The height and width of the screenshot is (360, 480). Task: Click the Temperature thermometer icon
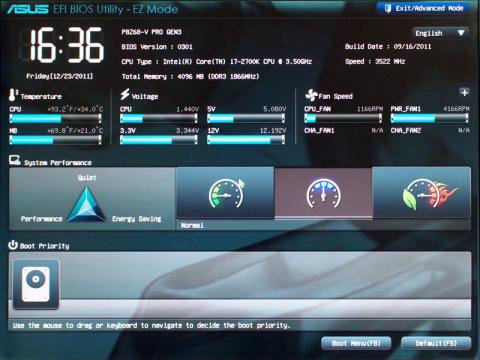pos(13,95)
